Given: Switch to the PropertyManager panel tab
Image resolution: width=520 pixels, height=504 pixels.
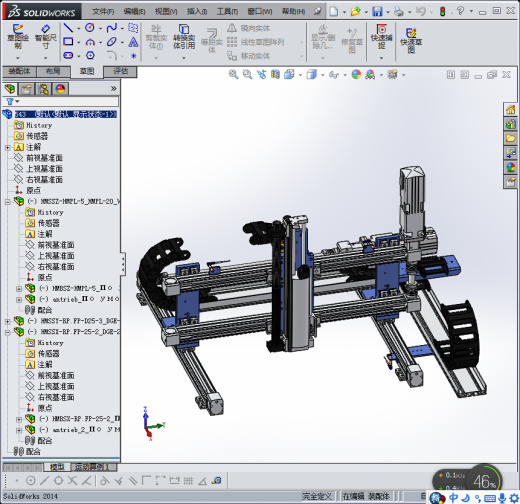Looking at the screenshot, I should click(27, 89).
